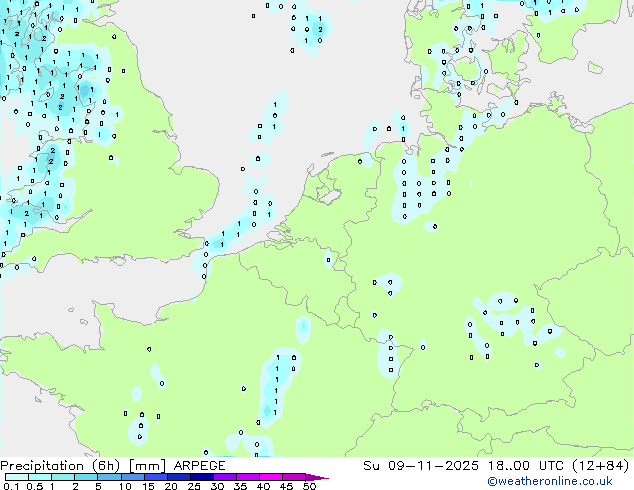Choose the 20–25 mm legend swatch
This screenshot has height=490, width=634.
178,477
